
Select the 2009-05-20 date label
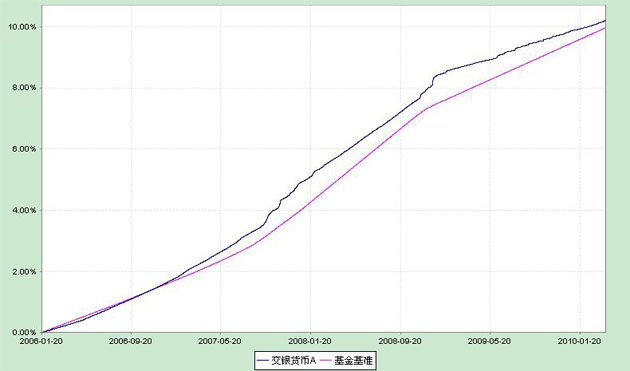point(489,341)
